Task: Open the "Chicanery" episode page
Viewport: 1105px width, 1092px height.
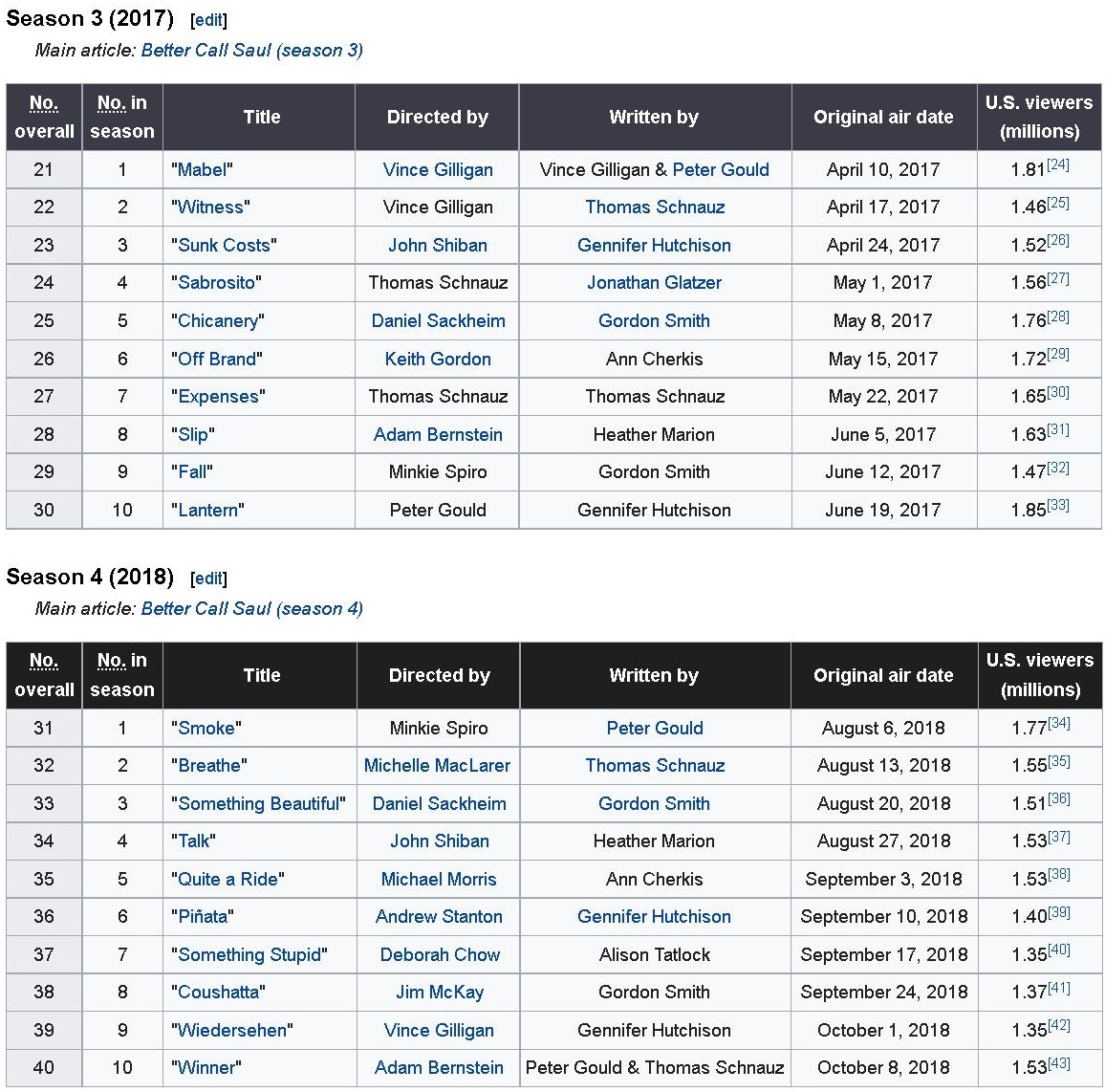Action: pos(218,321)
